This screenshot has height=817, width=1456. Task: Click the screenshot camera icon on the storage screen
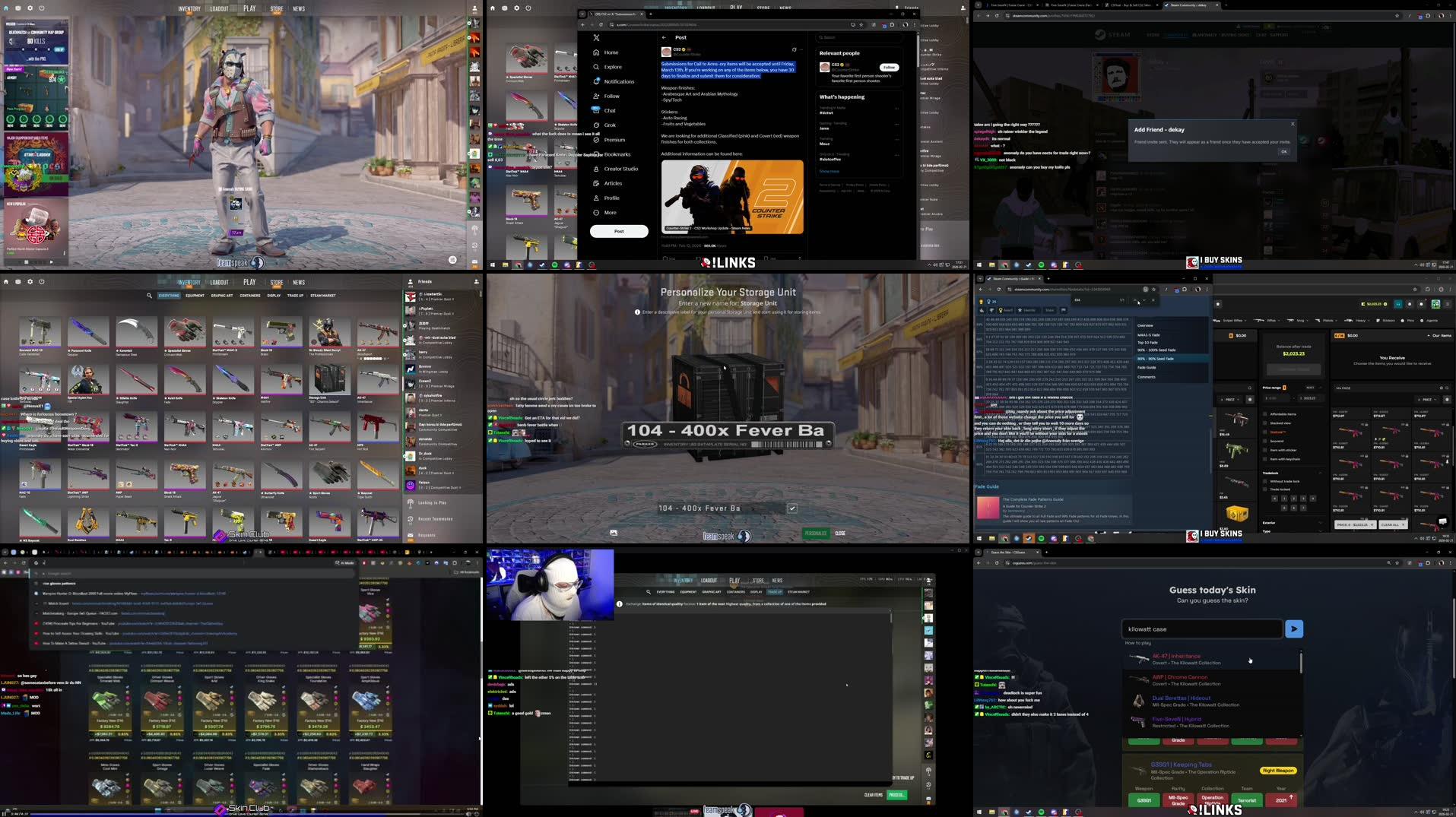[x=614, y=533]
